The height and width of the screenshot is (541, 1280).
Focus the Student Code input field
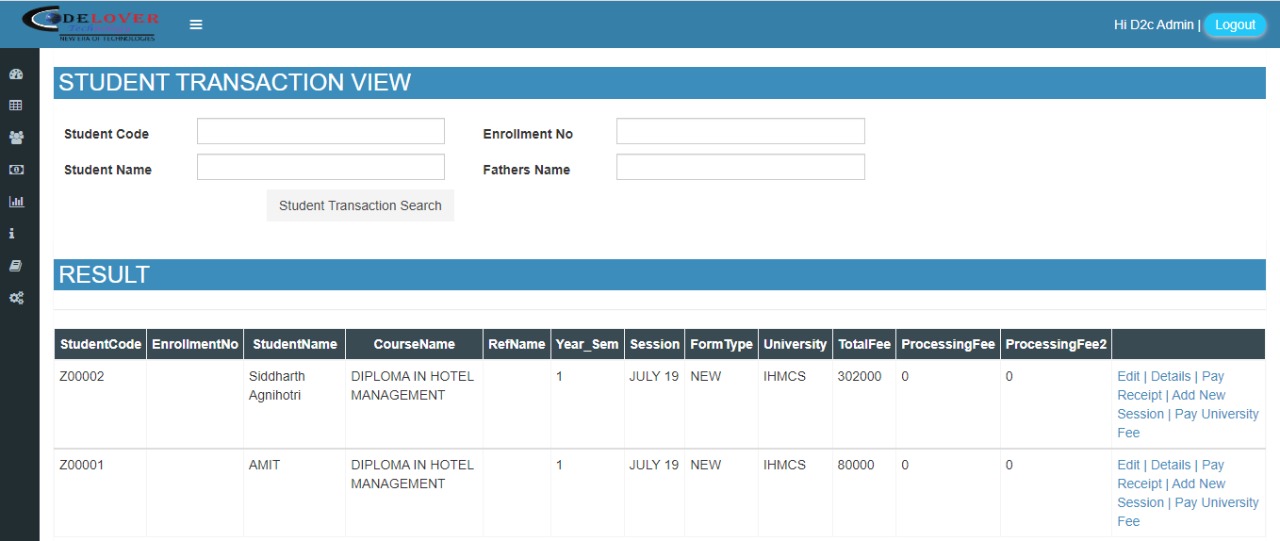coord(320,131)
